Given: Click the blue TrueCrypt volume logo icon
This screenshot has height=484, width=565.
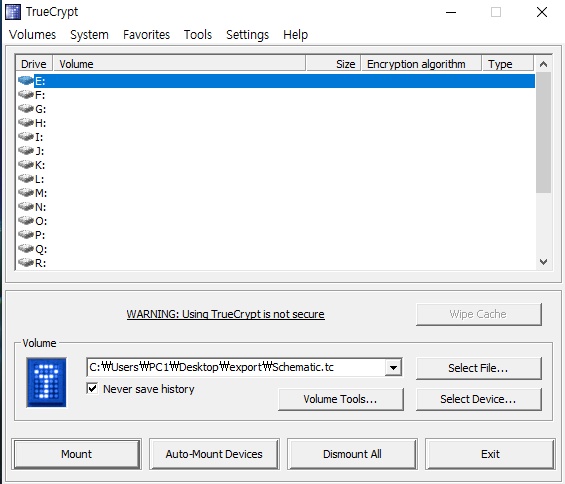Looking at the screenshot, I should (46, 382).
